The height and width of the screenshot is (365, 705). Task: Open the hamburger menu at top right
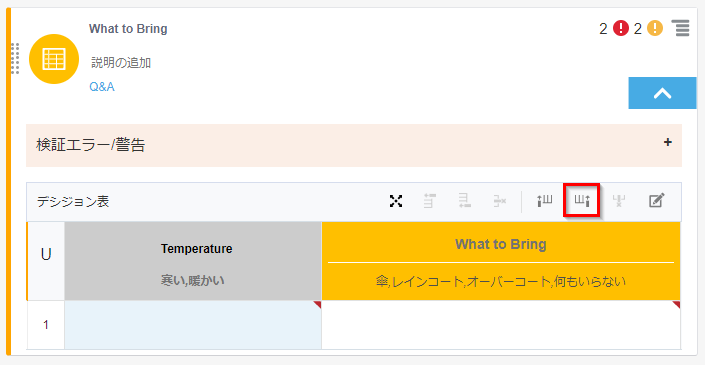[680, 28]
